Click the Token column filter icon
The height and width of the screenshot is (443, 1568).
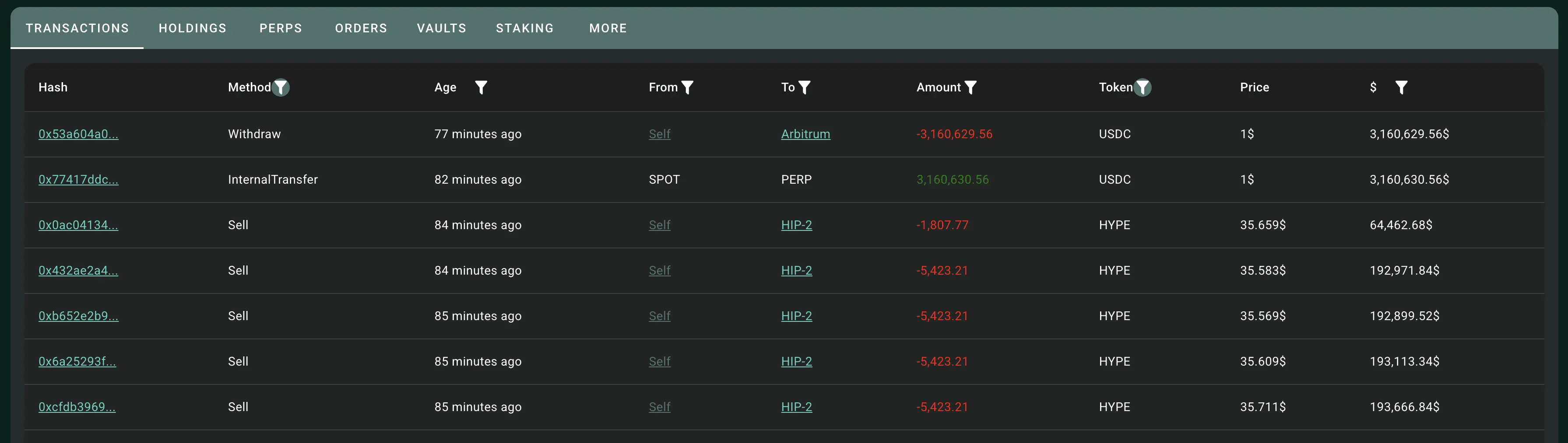coord(1143,87)
